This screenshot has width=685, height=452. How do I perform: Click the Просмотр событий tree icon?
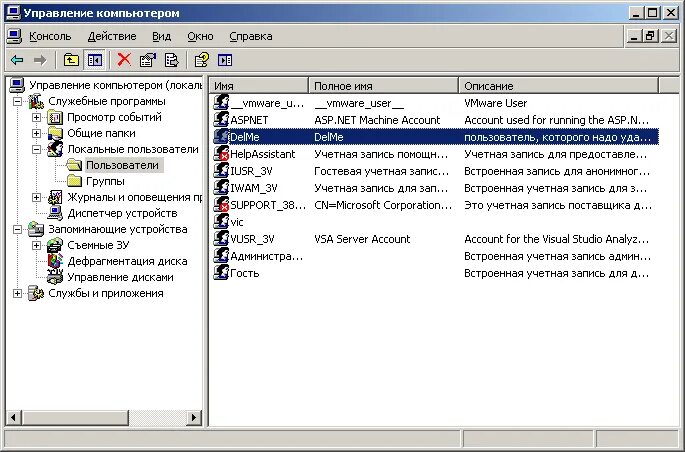click(x=55, y=117)
